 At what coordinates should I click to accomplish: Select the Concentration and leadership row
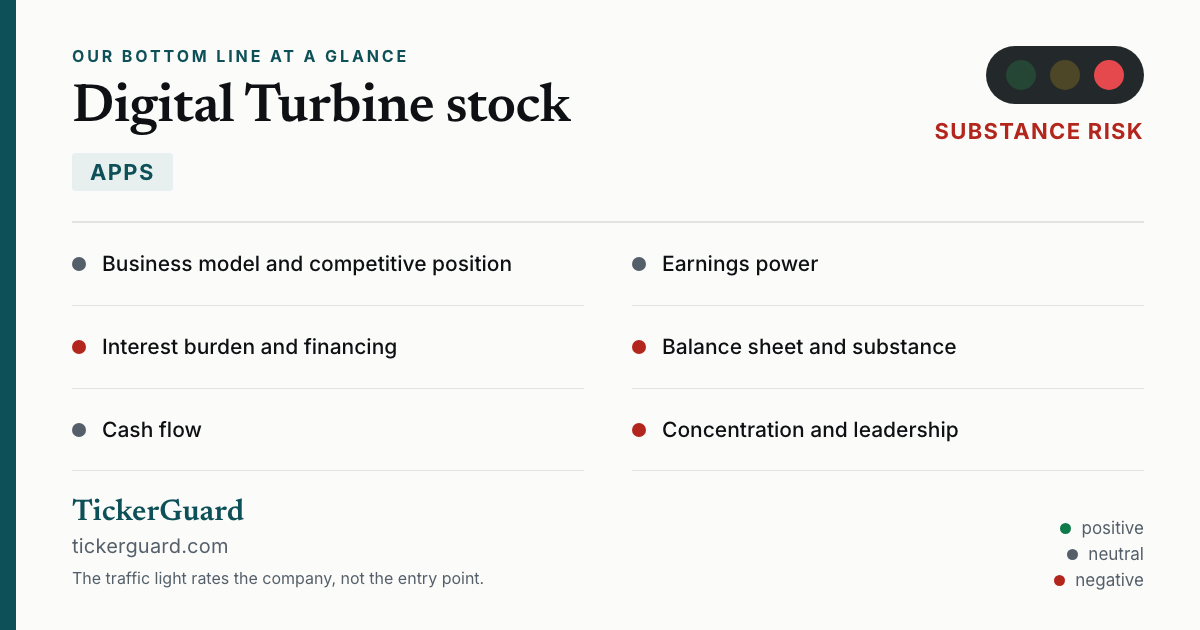pyautogui.click(x=888, y=430)
